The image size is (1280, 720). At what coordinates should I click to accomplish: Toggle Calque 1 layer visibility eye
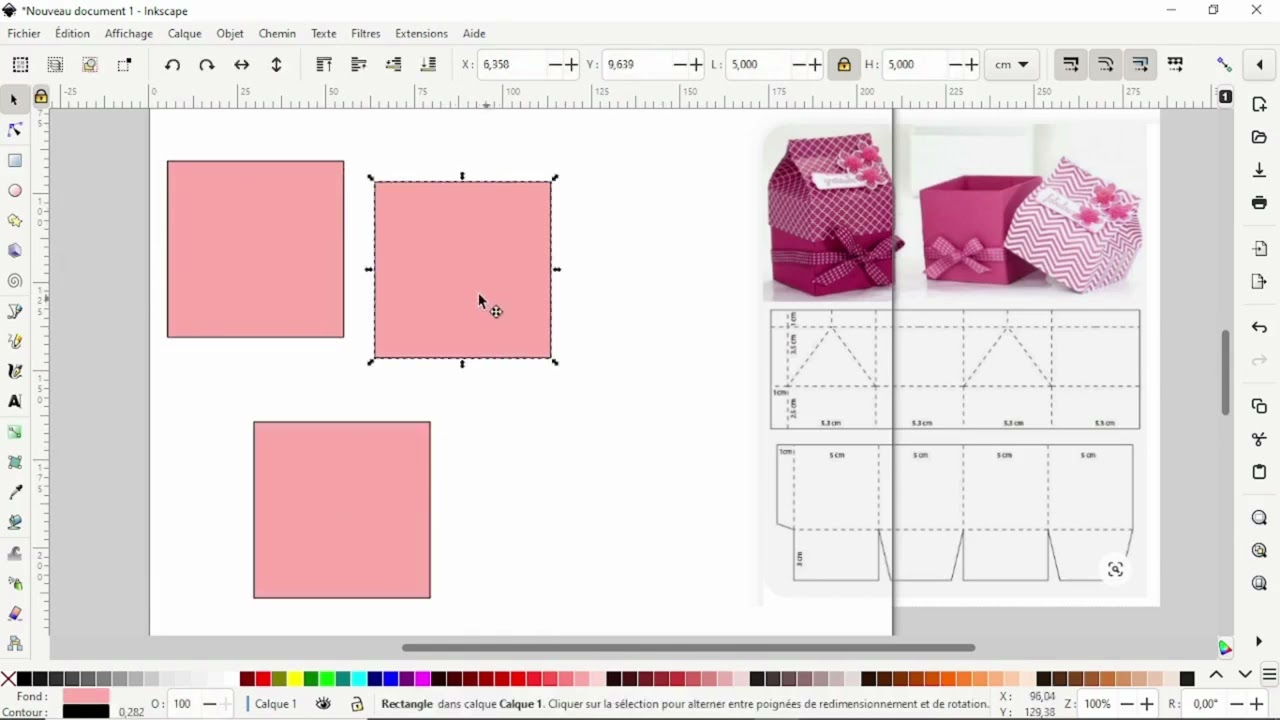coord(323,704)
